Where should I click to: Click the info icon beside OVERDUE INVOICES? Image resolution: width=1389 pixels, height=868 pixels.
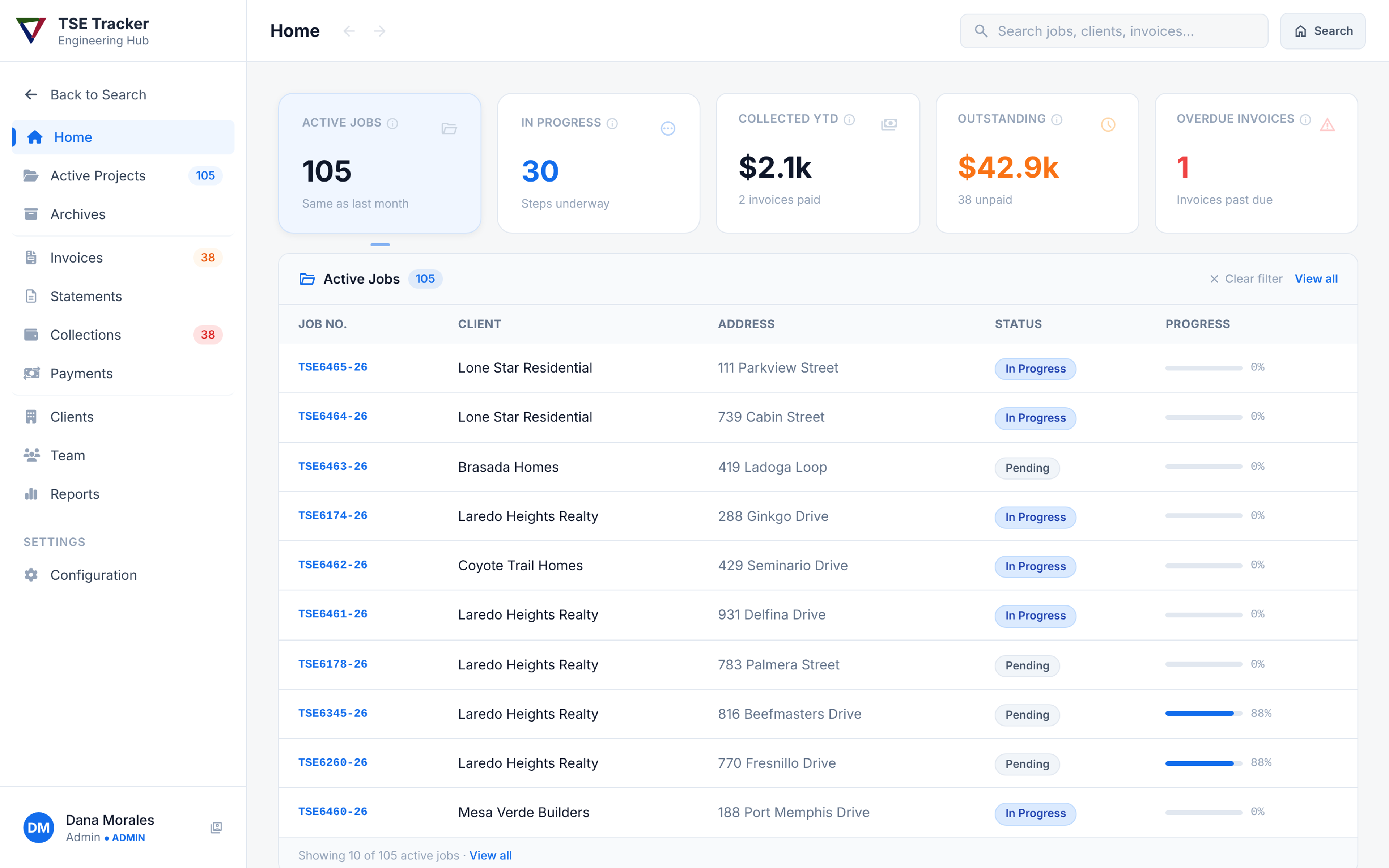[1305, 119]
